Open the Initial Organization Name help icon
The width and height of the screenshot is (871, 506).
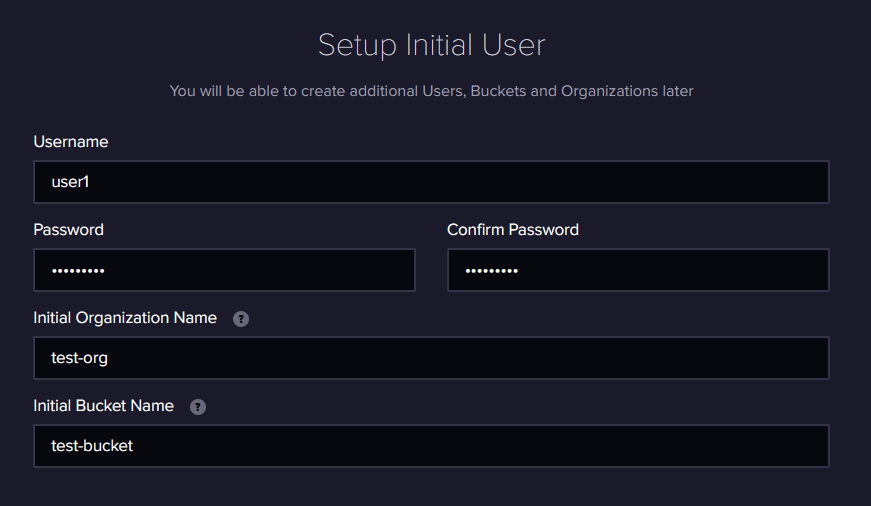point(241,319)
